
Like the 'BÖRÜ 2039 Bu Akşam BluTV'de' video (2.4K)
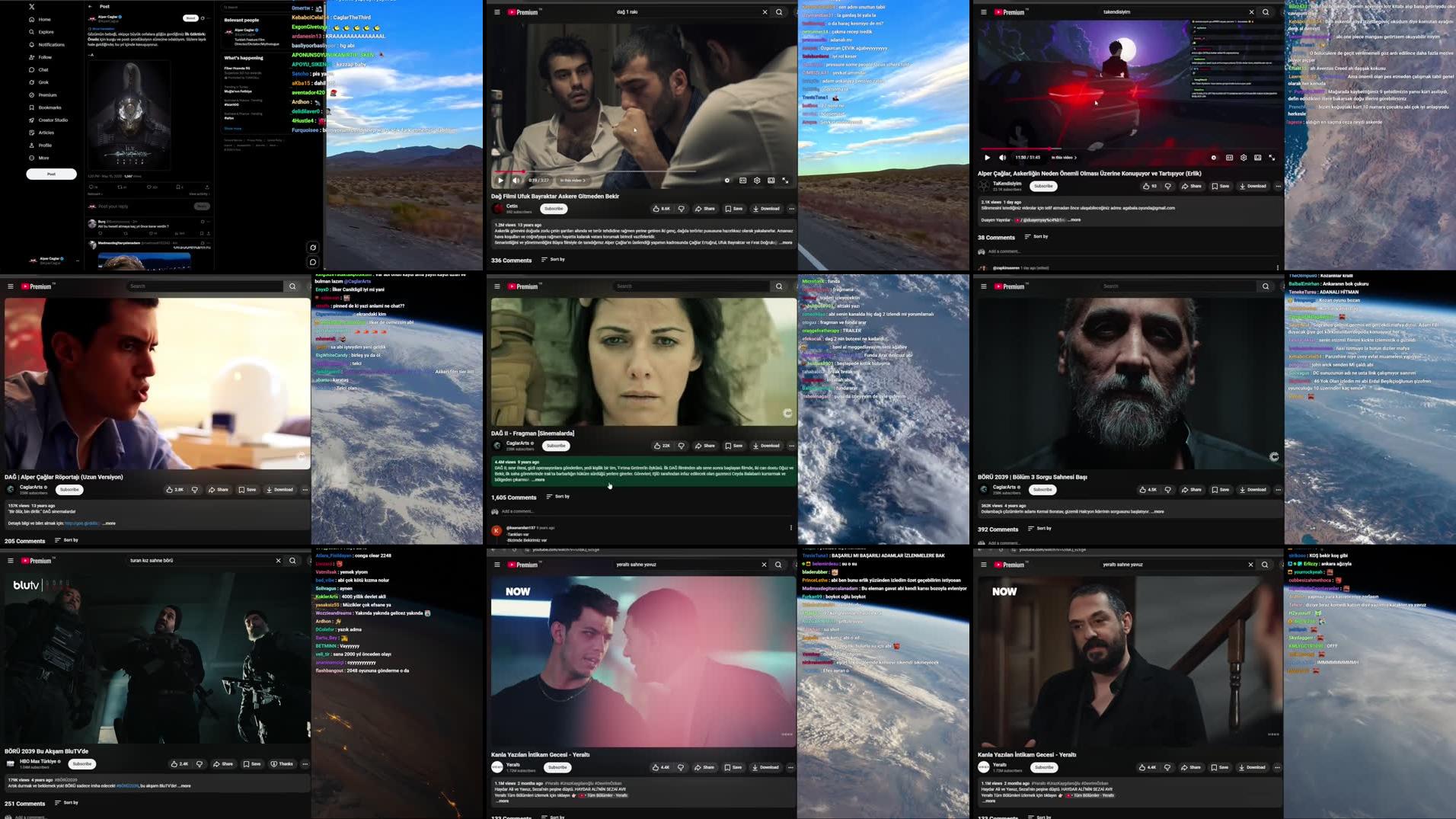(180, 764)
